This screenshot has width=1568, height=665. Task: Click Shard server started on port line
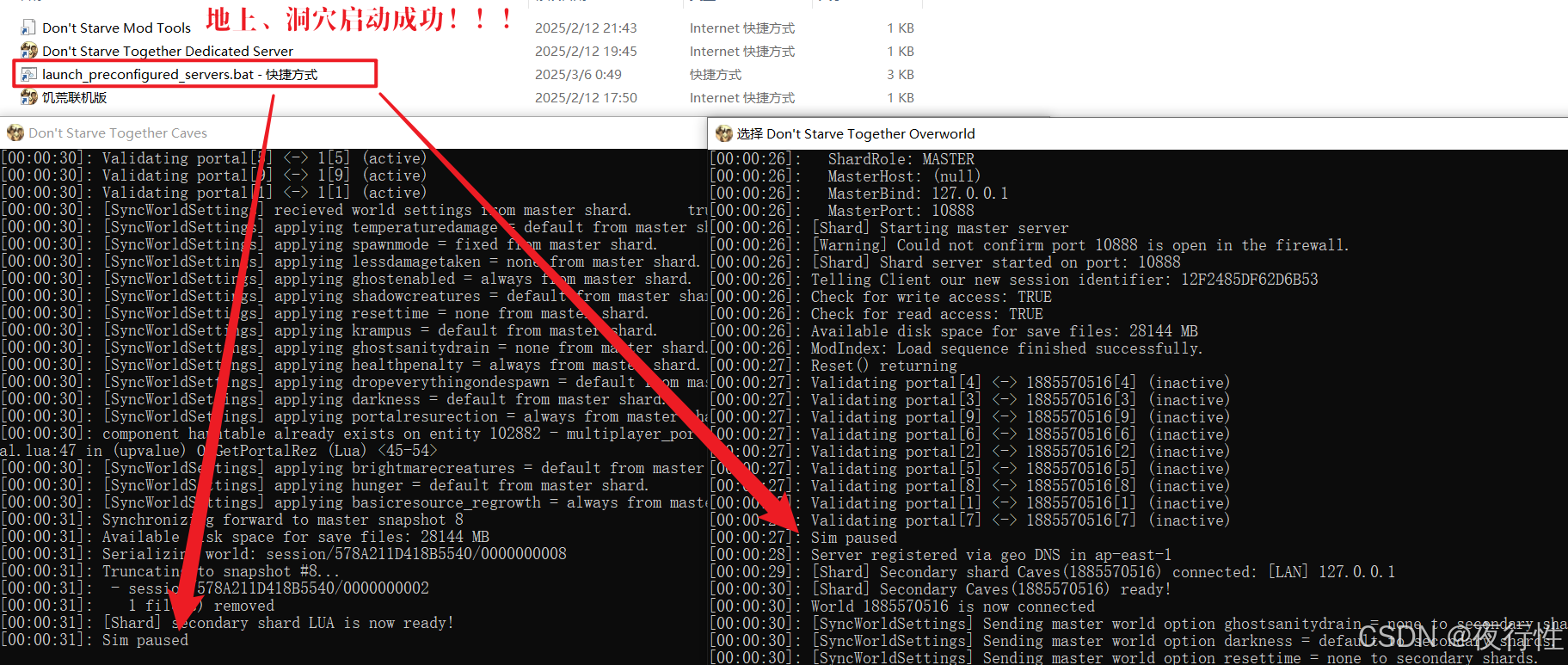pyautogui.click(x=945, y=262)
